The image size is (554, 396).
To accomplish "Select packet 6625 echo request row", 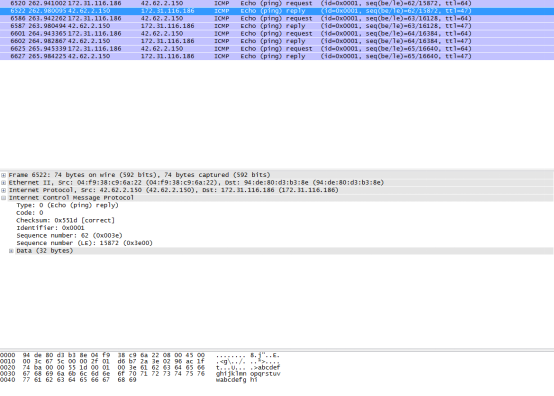I will pyautogui.click(x=277, y=49).
